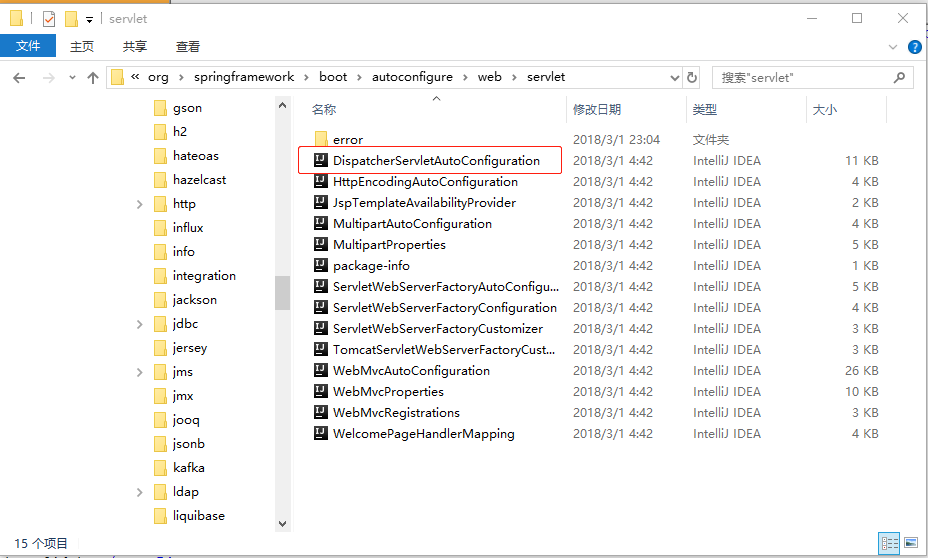Click the New Folder quick access icon
928x558 pixels.
(71, 19)
